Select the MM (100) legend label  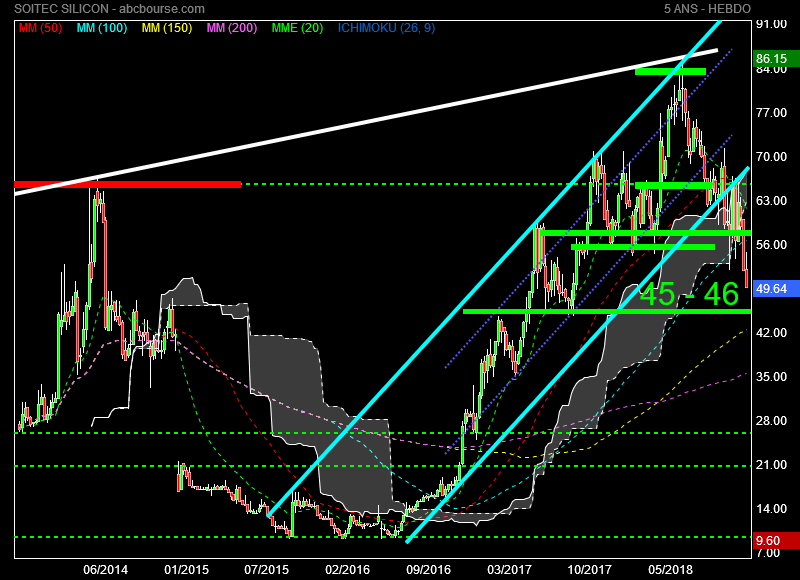point(102,28)
